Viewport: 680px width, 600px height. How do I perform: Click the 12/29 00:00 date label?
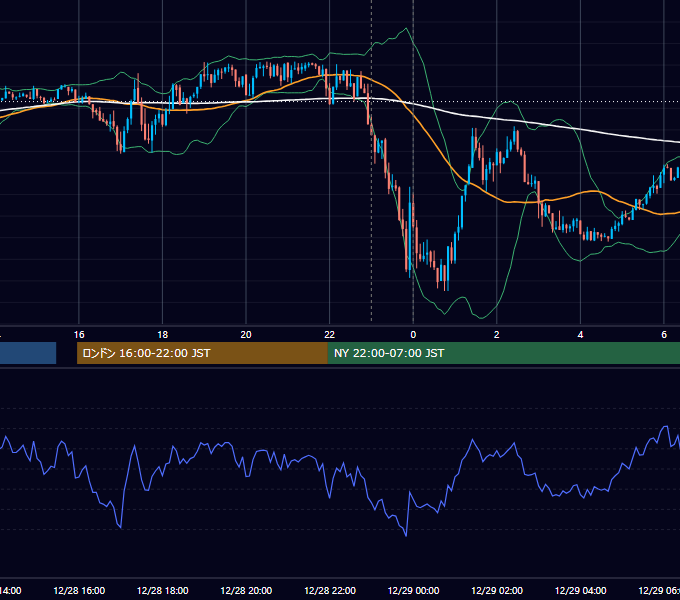413,590
